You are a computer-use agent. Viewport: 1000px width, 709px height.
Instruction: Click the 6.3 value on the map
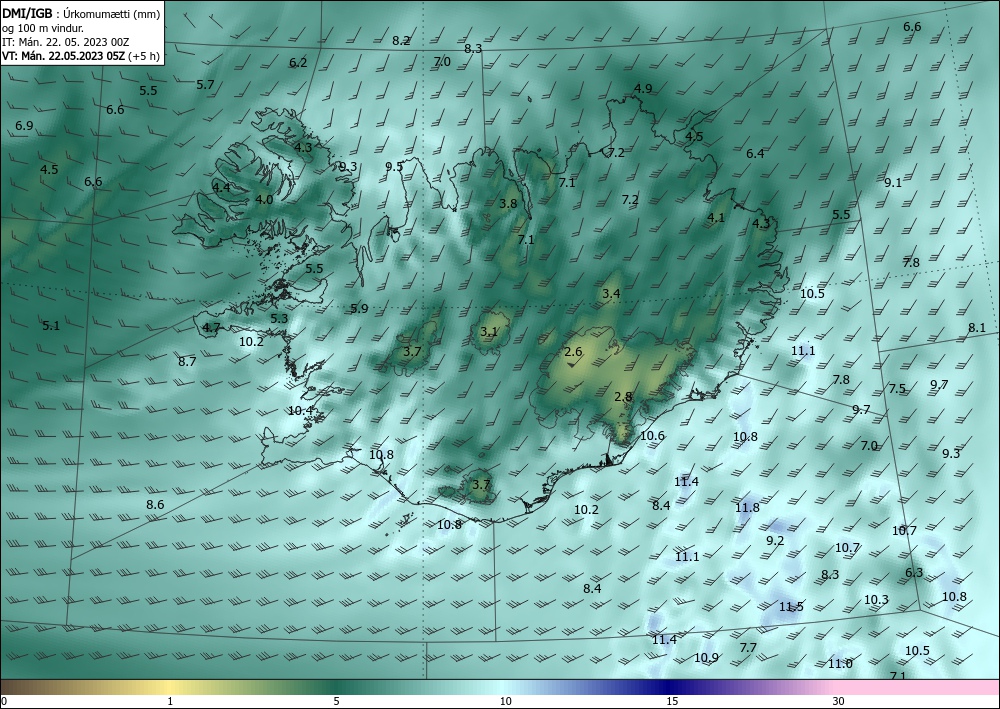pyautogui.click(x=914, y=573)
